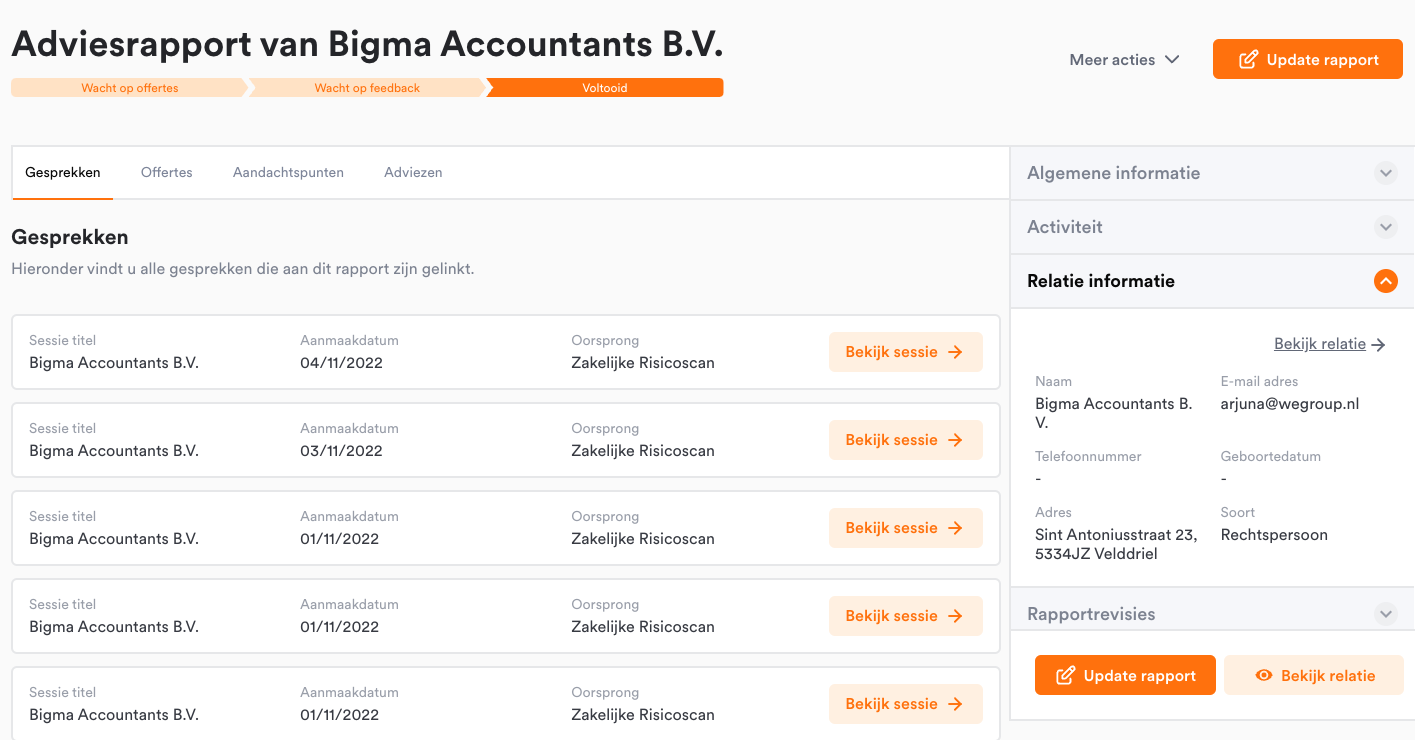Collapse Relatie informatie with orange chevron

[x=1386, y=281]
